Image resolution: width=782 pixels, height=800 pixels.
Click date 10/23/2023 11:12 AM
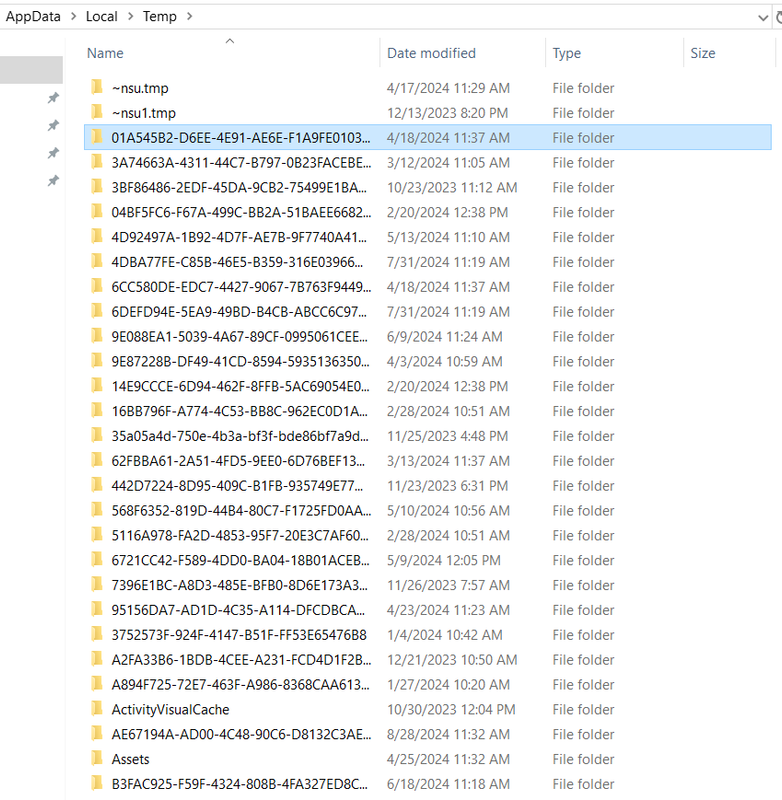point(452,187)
